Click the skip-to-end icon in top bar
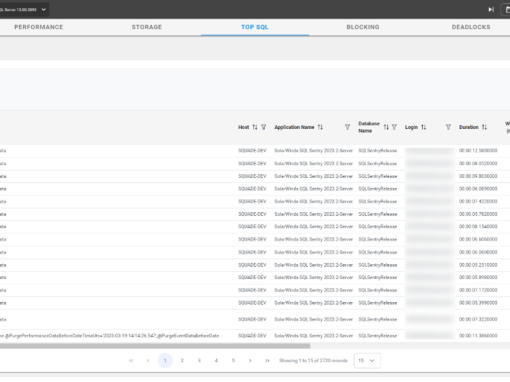The image size is (510, 382). [491, 10]
